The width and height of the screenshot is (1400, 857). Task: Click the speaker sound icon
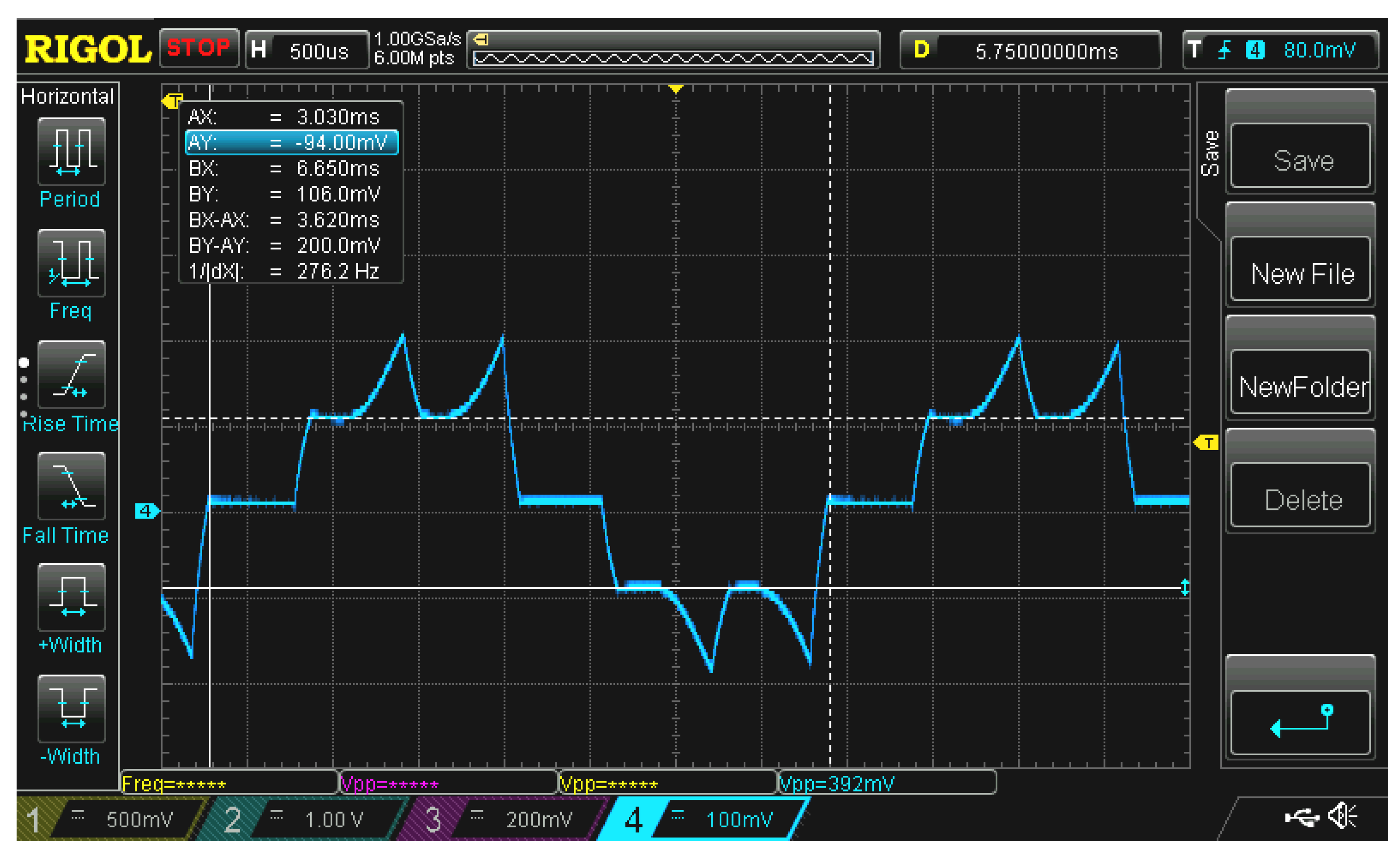pyautogui.click(x=1342, y=817)
